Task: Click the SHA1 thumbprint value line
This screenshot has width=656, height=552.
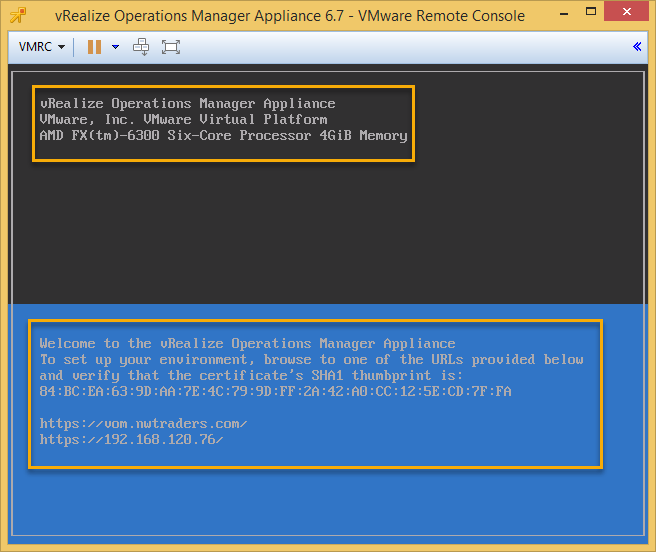Action: click(x=275, y=391)
